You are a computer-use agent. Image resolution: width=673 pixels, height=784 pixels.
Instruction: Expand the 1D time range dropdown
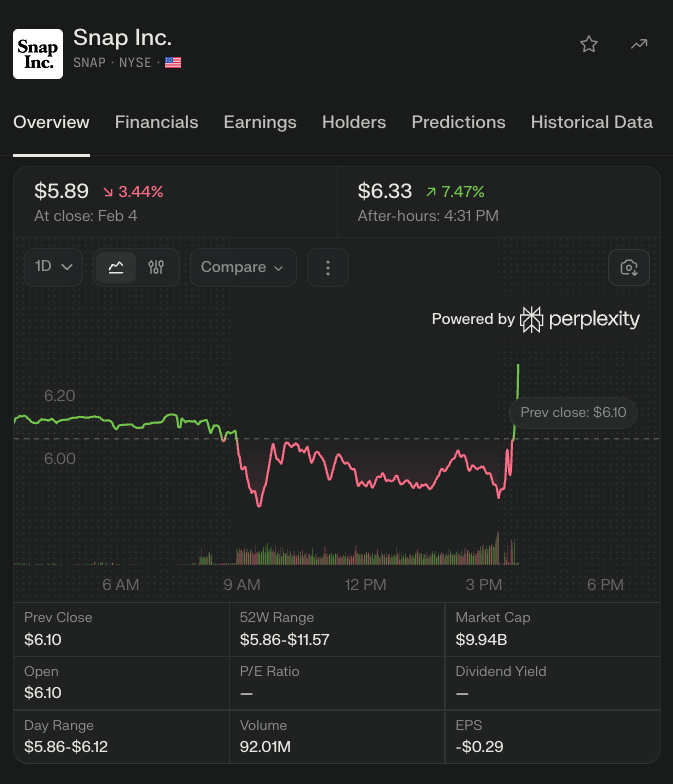tap(54, 267)
